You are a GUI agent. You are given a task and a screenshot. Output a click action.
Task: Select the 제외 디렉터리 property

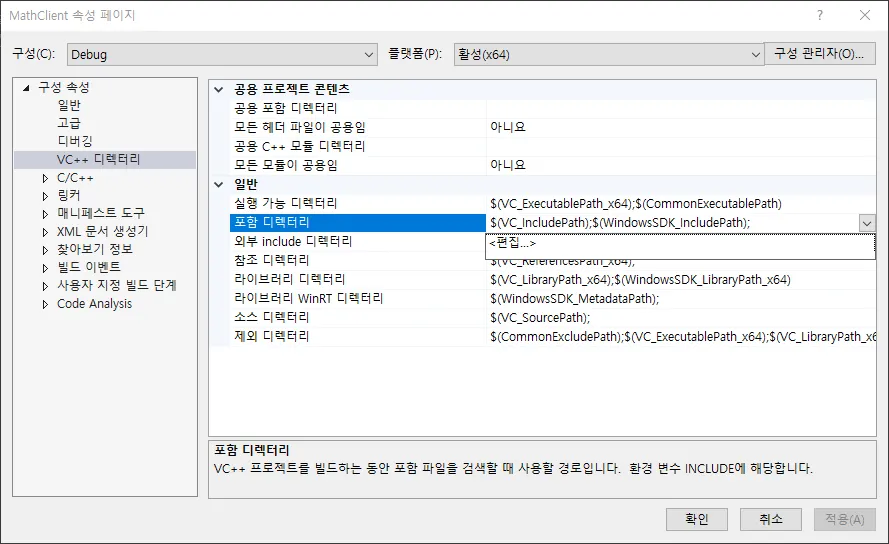point(358,336)
